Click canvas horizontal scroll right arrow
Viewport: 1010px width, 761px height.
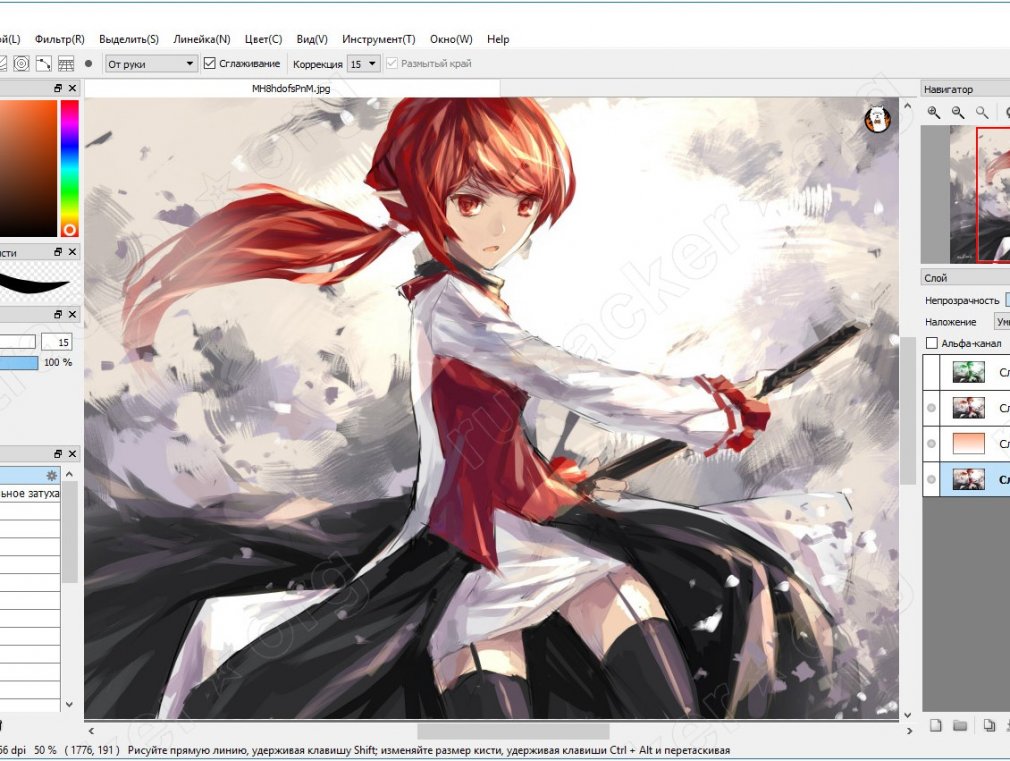coord(910,731)
